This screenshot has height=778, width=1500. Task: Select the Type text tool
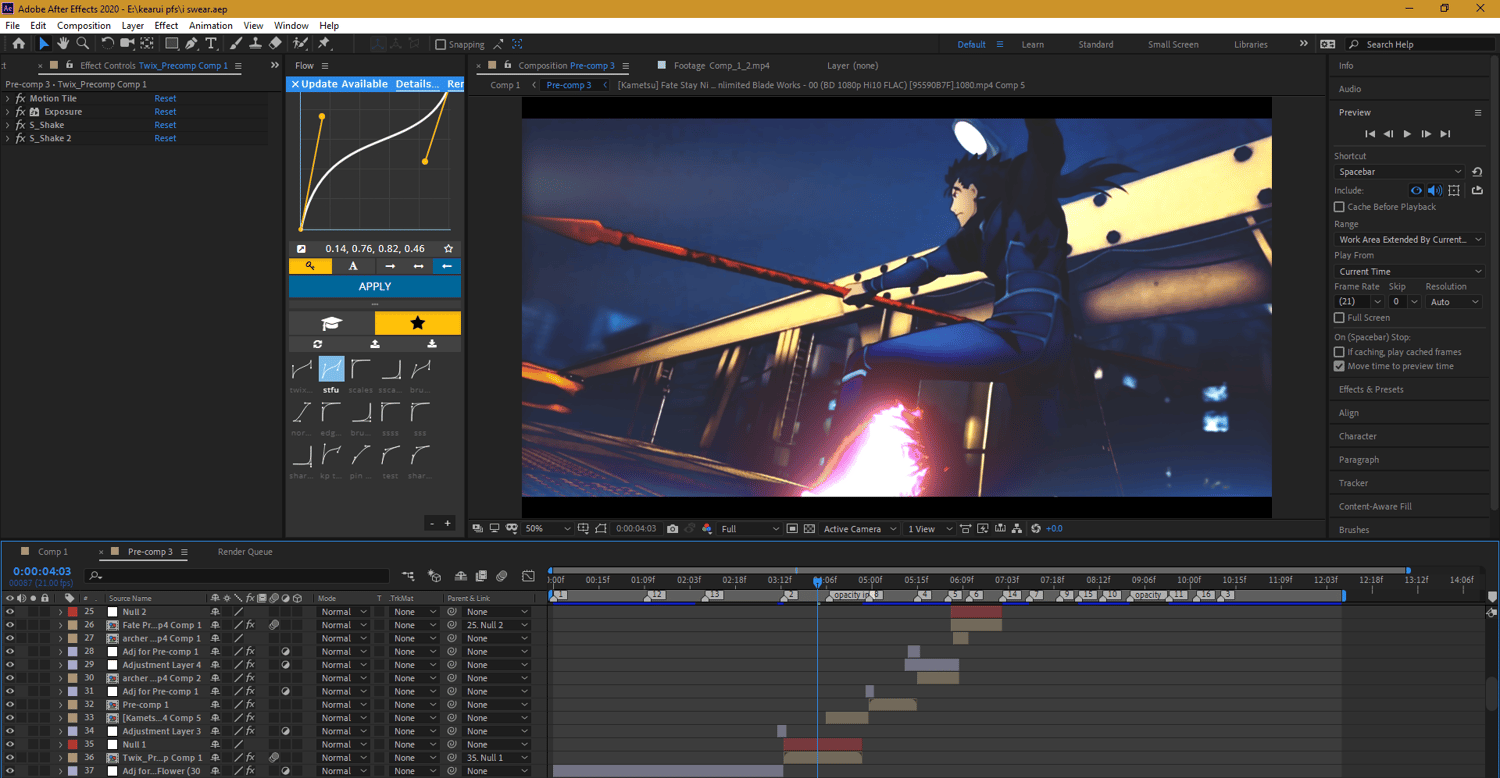pos(211,44)
